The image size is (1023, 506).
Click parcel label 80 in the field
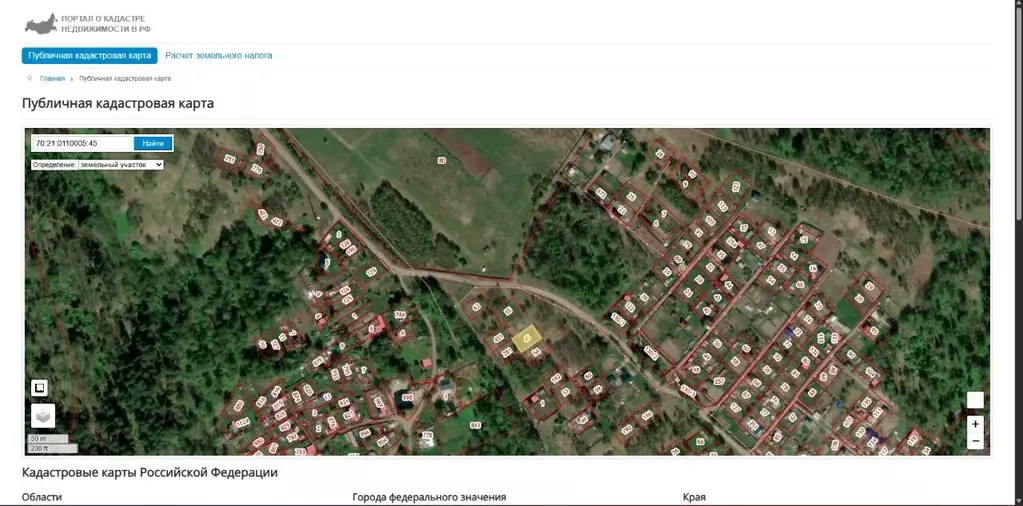click(x=442, y=160)
